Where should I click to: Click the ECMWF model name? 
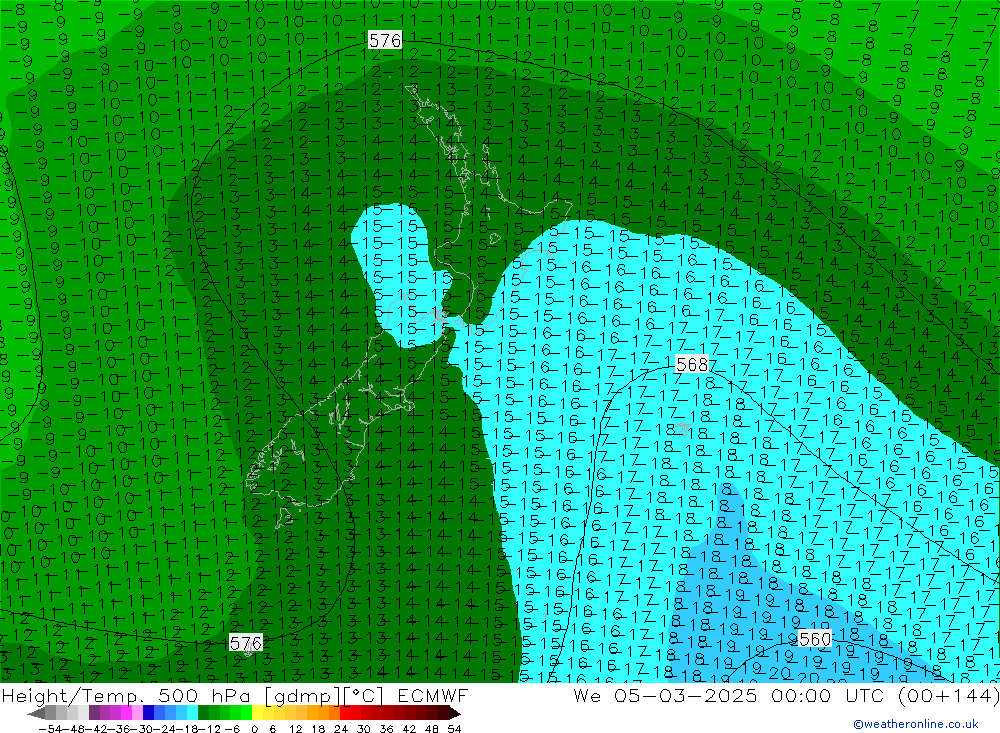point(433,696)
